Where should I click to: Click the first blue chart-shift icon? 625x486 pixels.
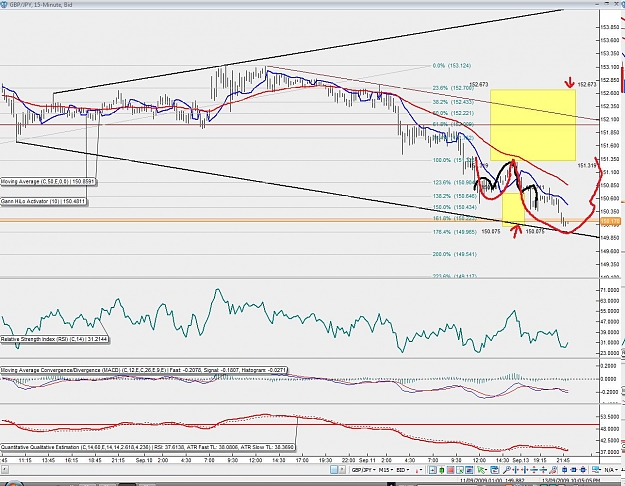tap(564, 470)
